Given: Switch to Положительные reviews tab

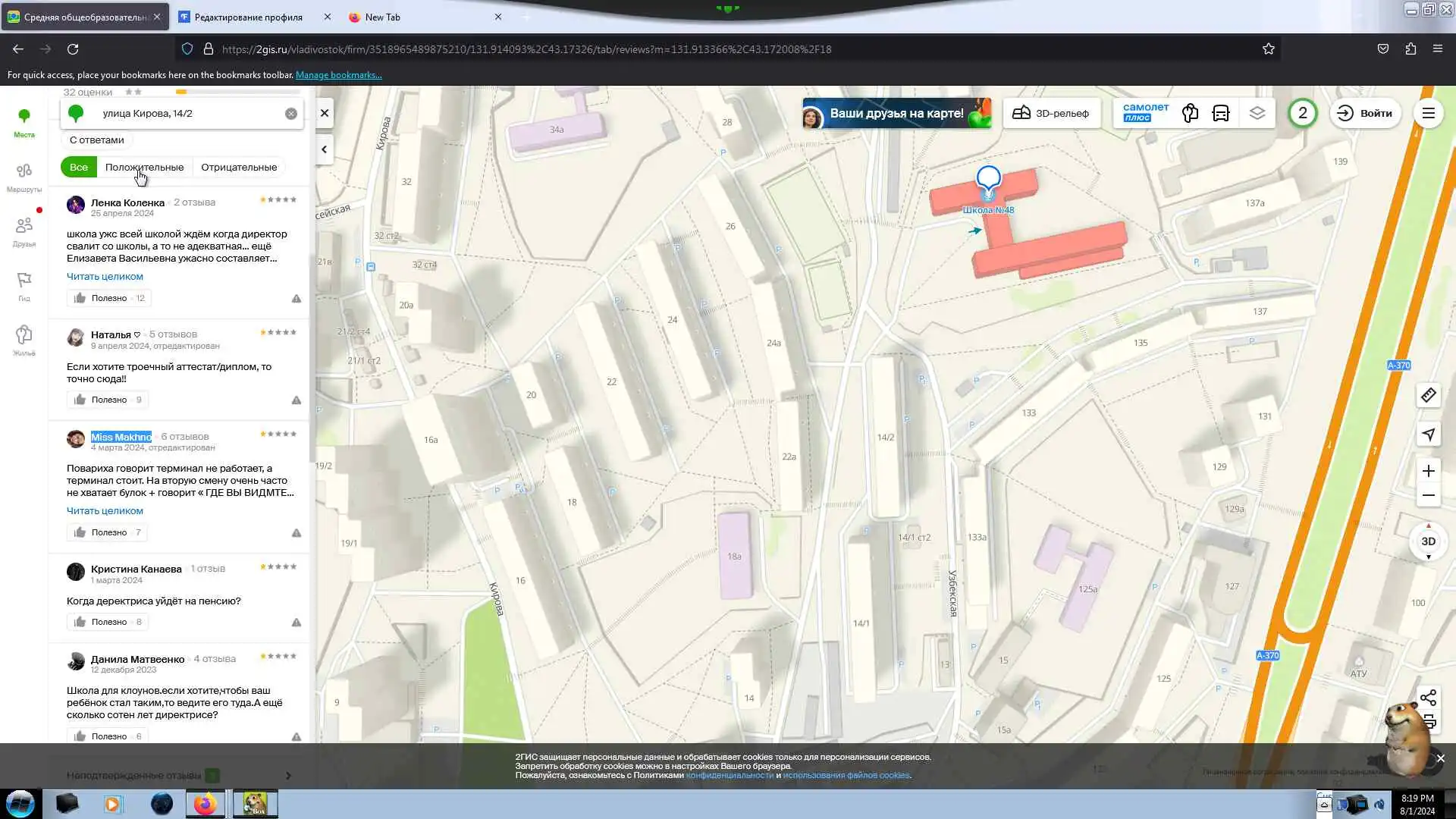Looking at the screenshot, I should coord(144,167).
